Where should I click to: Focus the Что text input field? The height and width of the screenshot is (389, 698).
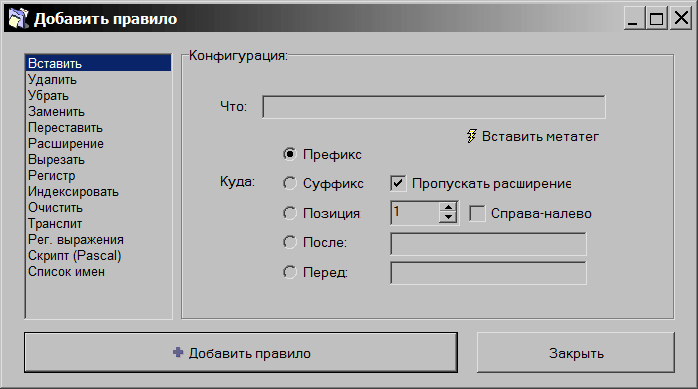434,107
